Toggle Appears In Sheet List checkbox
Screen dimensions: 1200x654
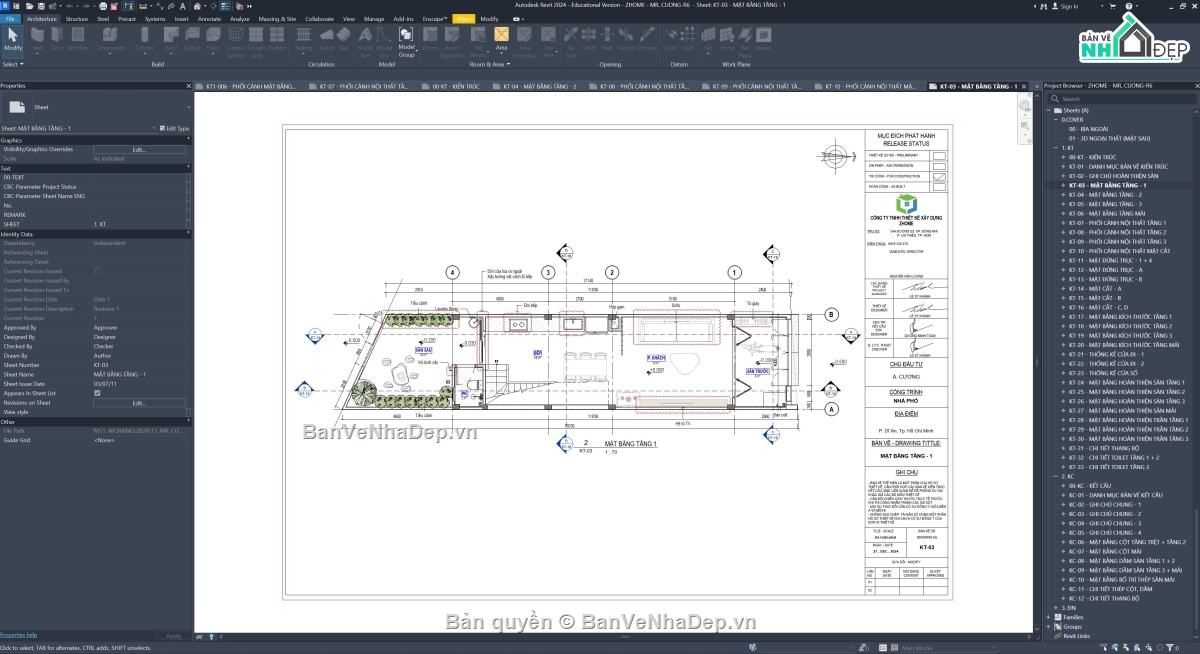coord(97,393)
